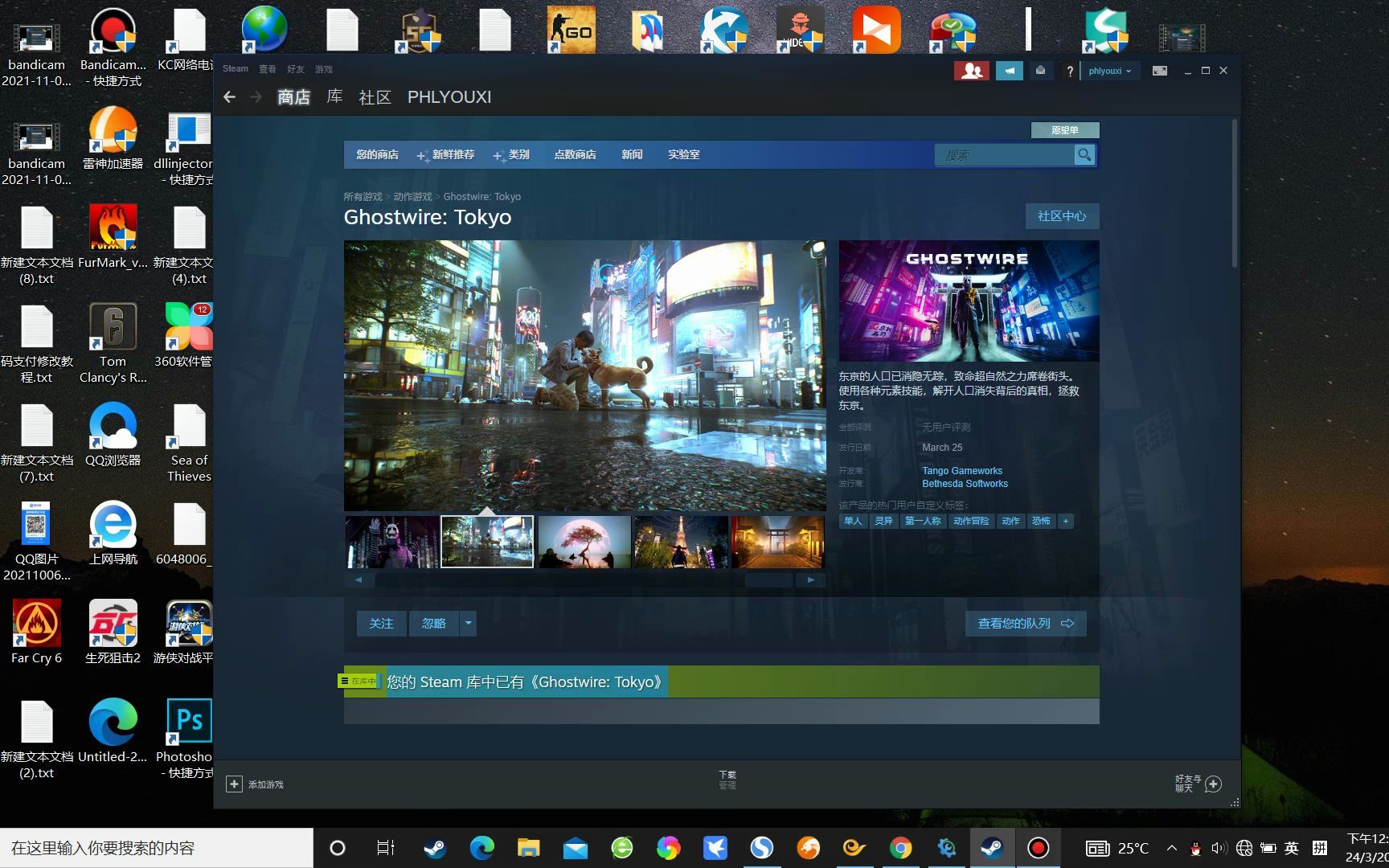1389x868 pixels.
Task: Select the Far Cry 6 desktop icon
Action: pyautogui.click(x=36, y=633)
